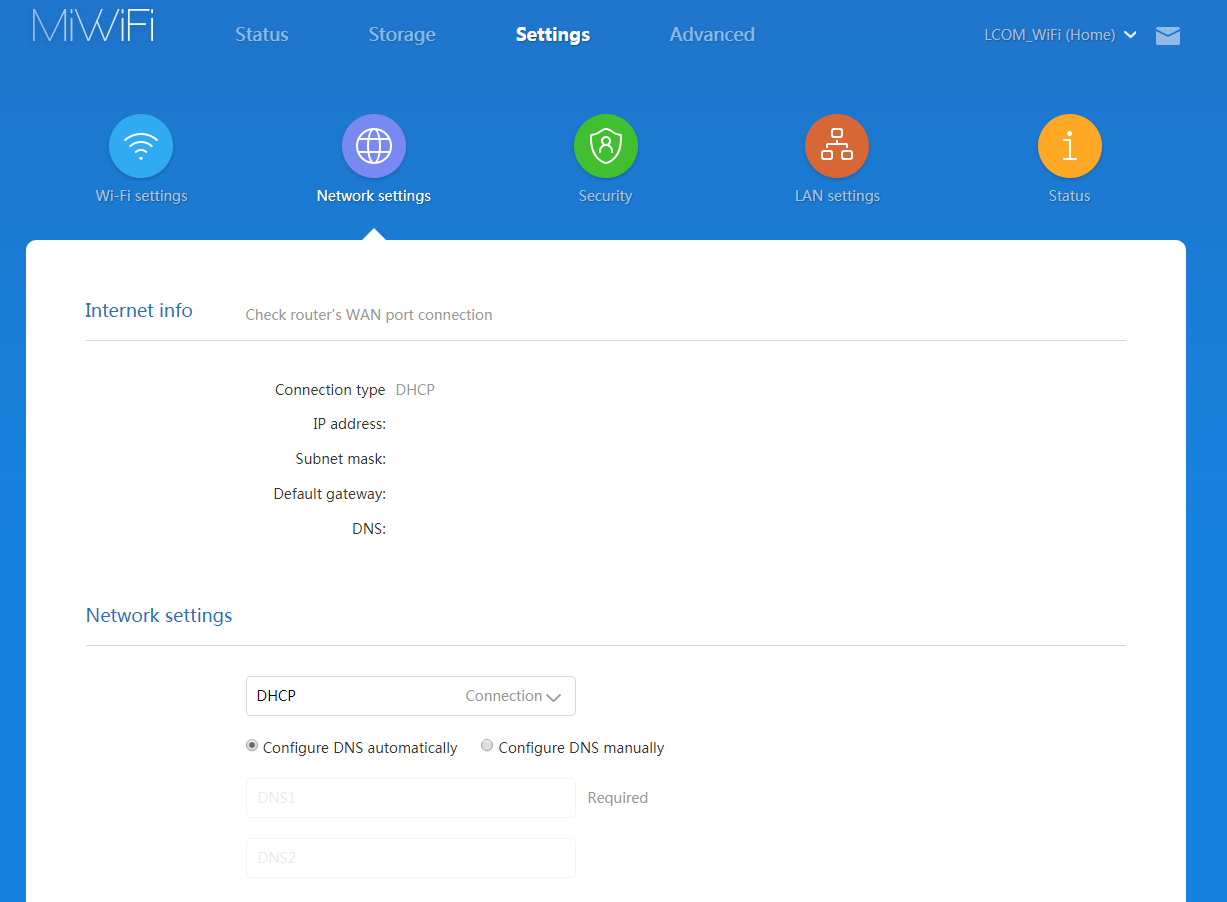
Task: Click the Security label text
Action: pos(606,196)
